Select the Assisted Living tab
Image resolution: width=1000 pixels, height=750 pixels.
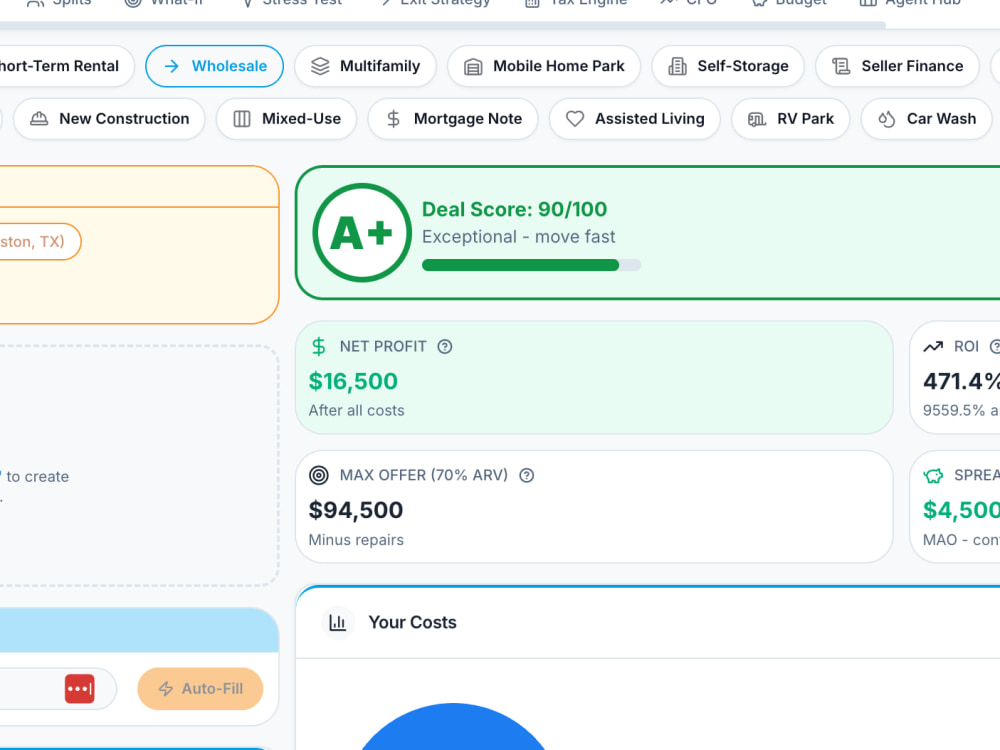[635, 119]
